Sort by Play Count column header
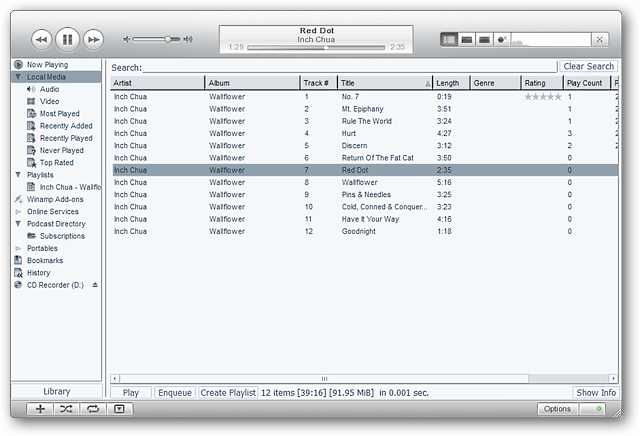Image resolution: width=640 pixels, height=436 pixels. point(587,83)
